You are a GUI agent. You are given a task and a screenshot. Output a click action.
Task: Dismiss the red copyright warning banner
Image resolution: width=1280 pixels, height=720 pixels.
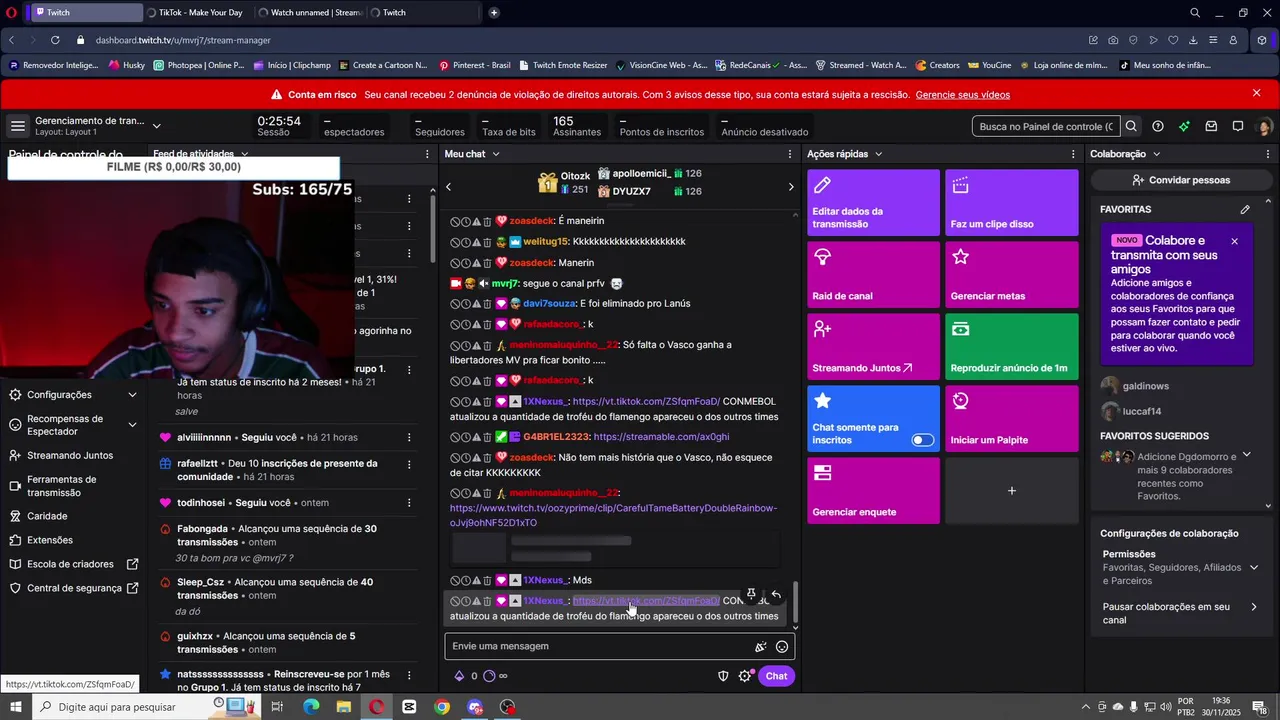pos(1257,93)
